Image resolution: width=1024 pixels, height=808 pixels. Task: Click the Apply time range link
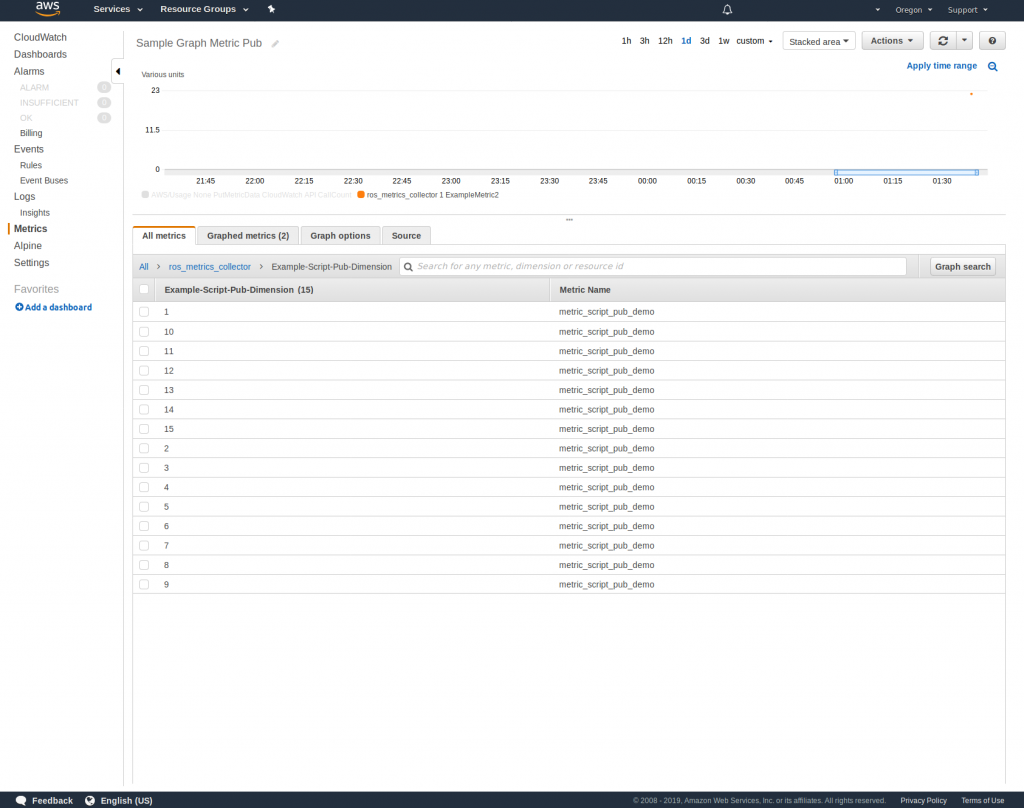point(941,65)
